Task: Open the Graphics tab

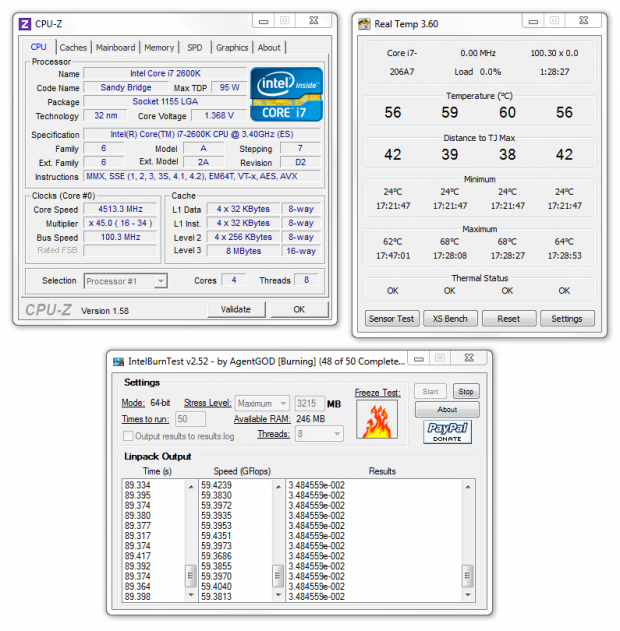Action: coord(232,47)
